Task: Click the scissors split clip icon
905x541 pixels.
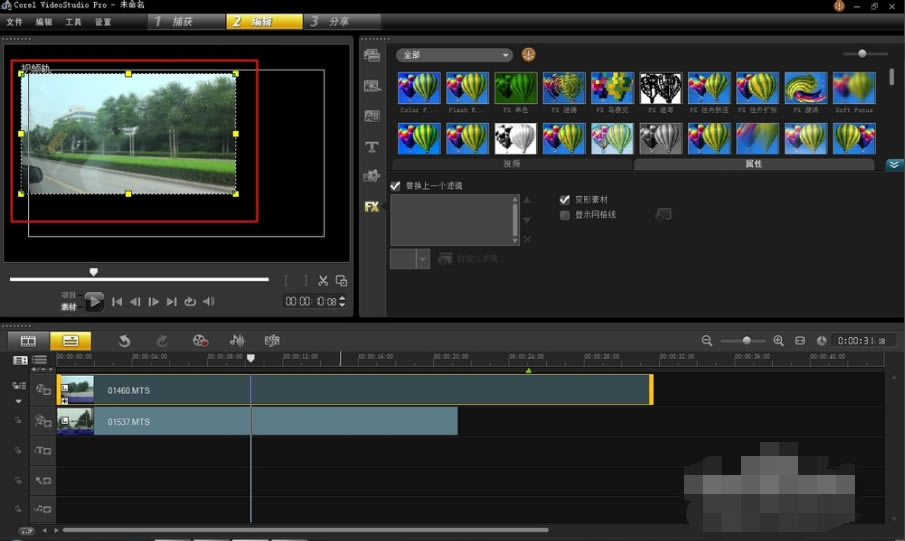Action: (323, 281)
